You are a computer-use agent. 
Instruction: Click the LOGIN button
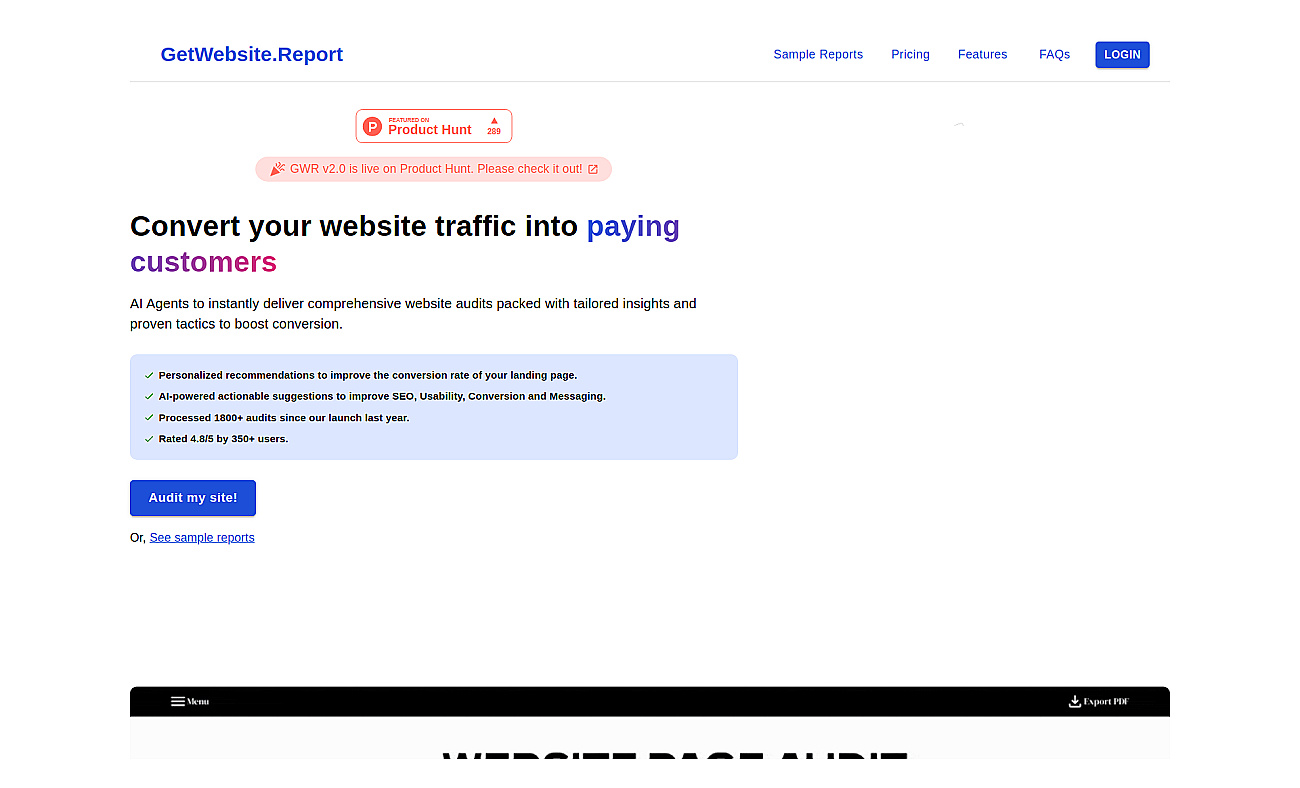coord(1122,55)
